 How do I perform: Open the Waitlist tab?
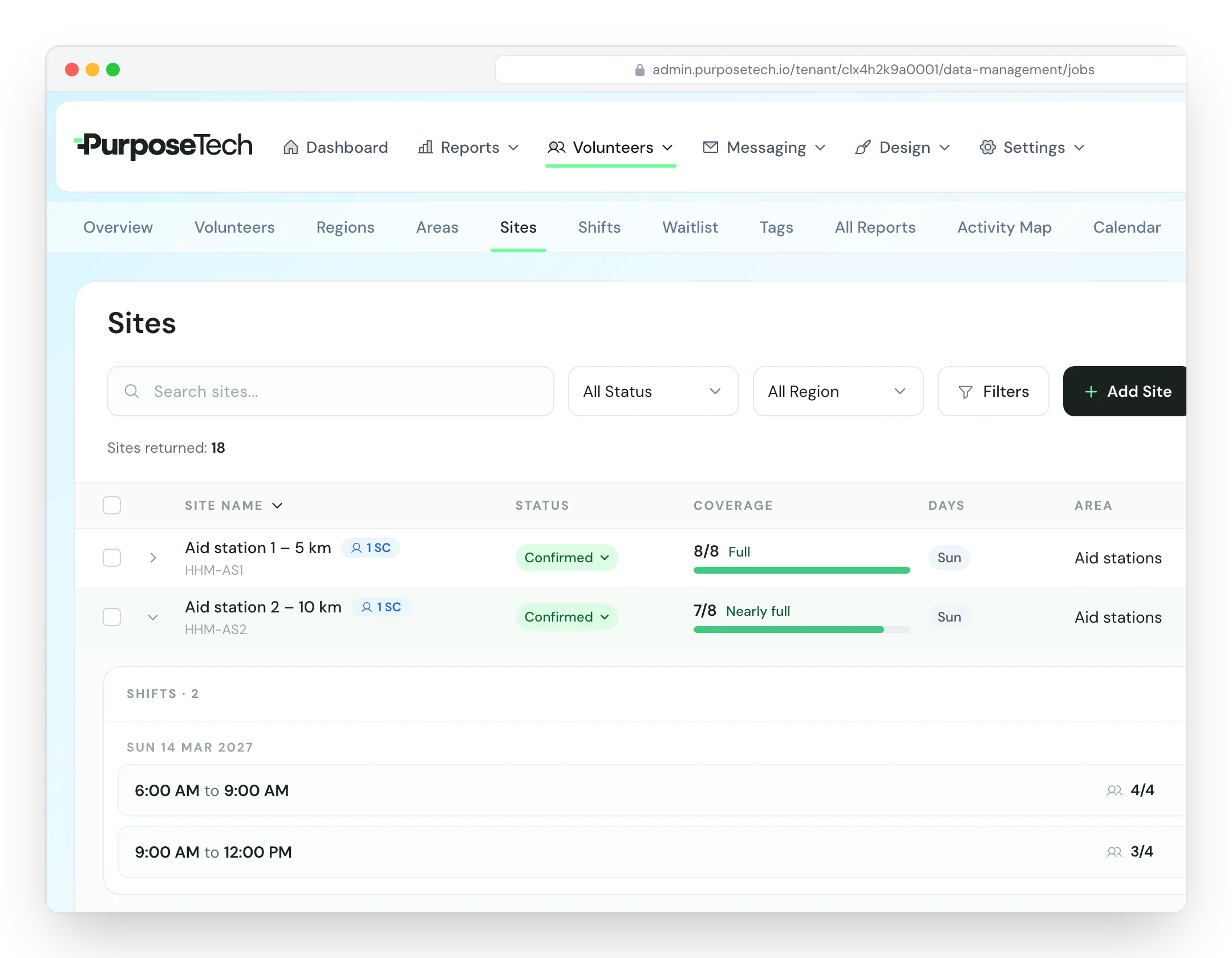click(x=690, y=228)
